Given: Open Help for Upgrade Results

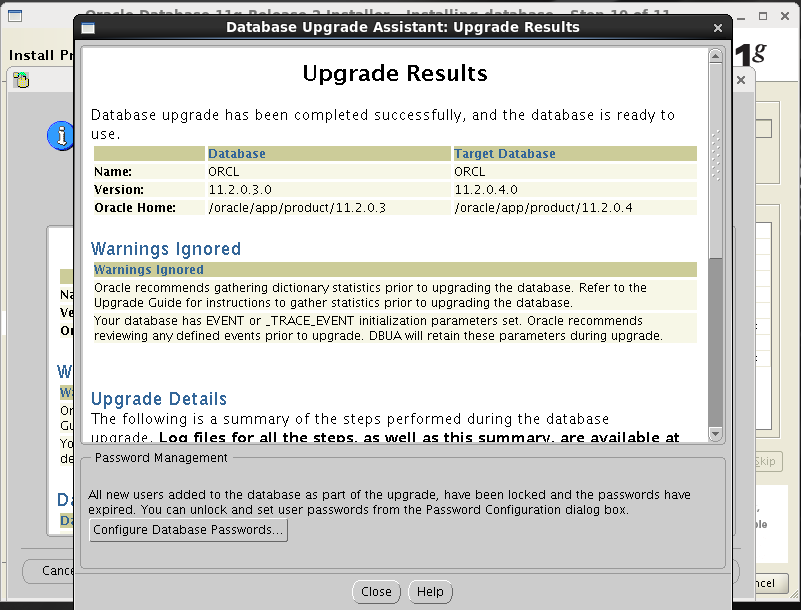Looking at the screenshot, I should pyautogui.click(x=430, y=592).
